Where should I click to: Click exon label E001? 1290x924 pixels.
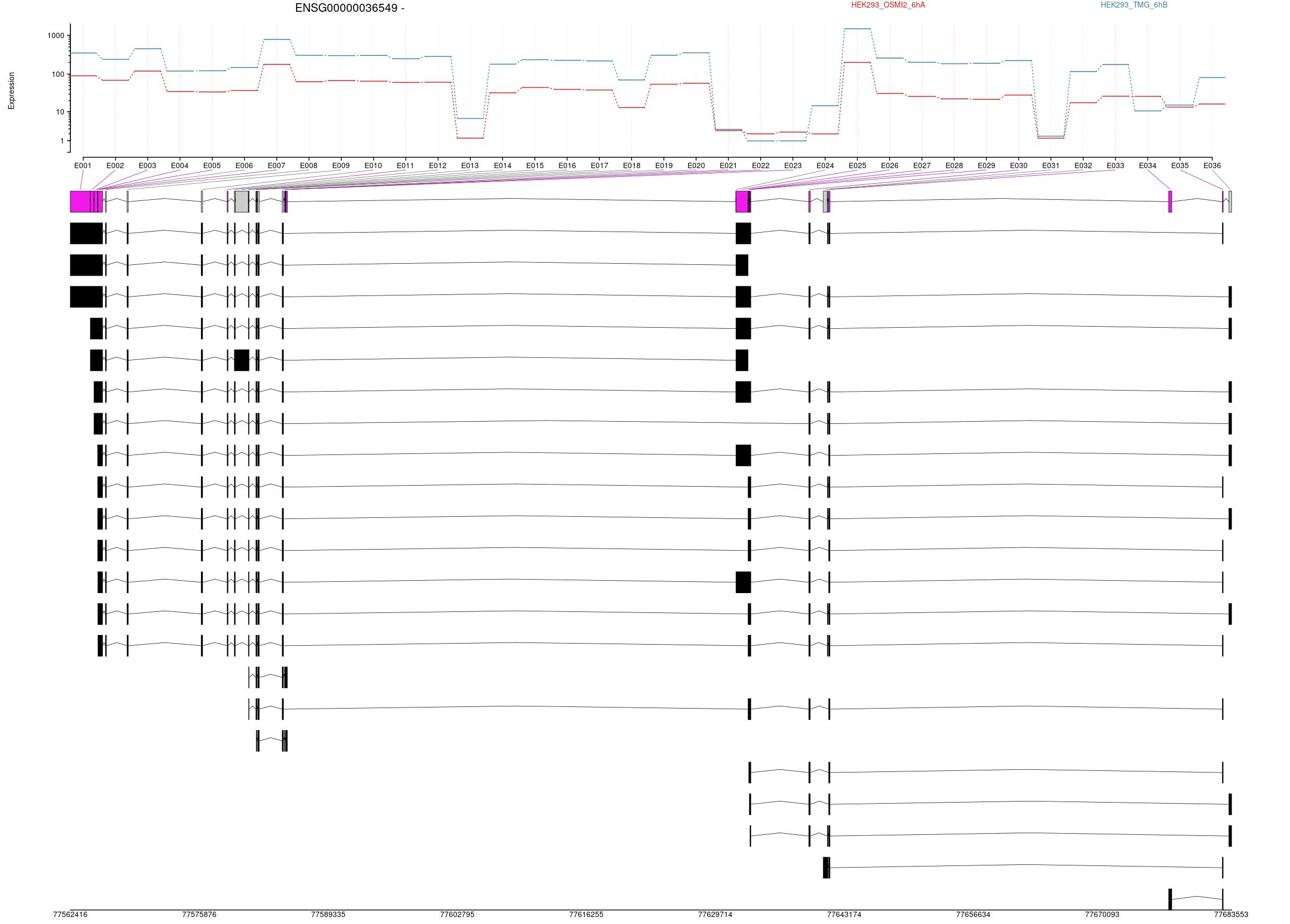pos(83,166)
